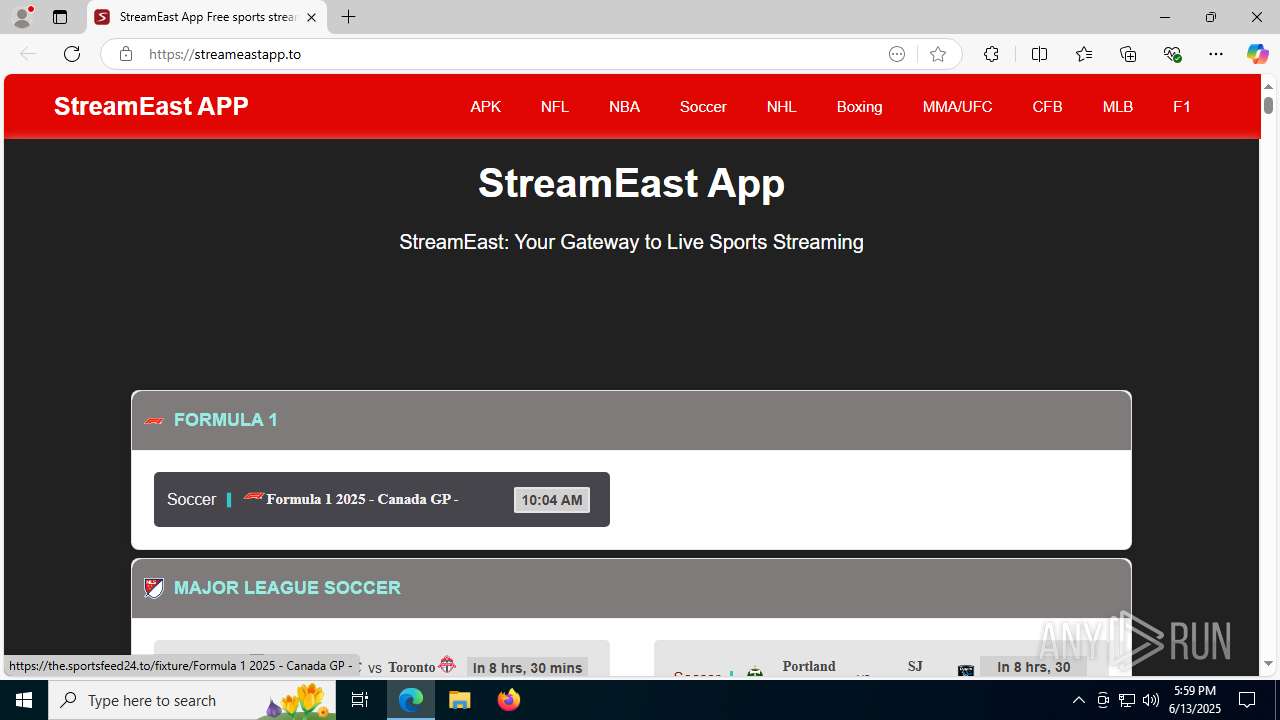Image resolution: width=1280 pixels, height=720 pixels.
Task: Open File Explorer from taskbar
Action: 459,700
